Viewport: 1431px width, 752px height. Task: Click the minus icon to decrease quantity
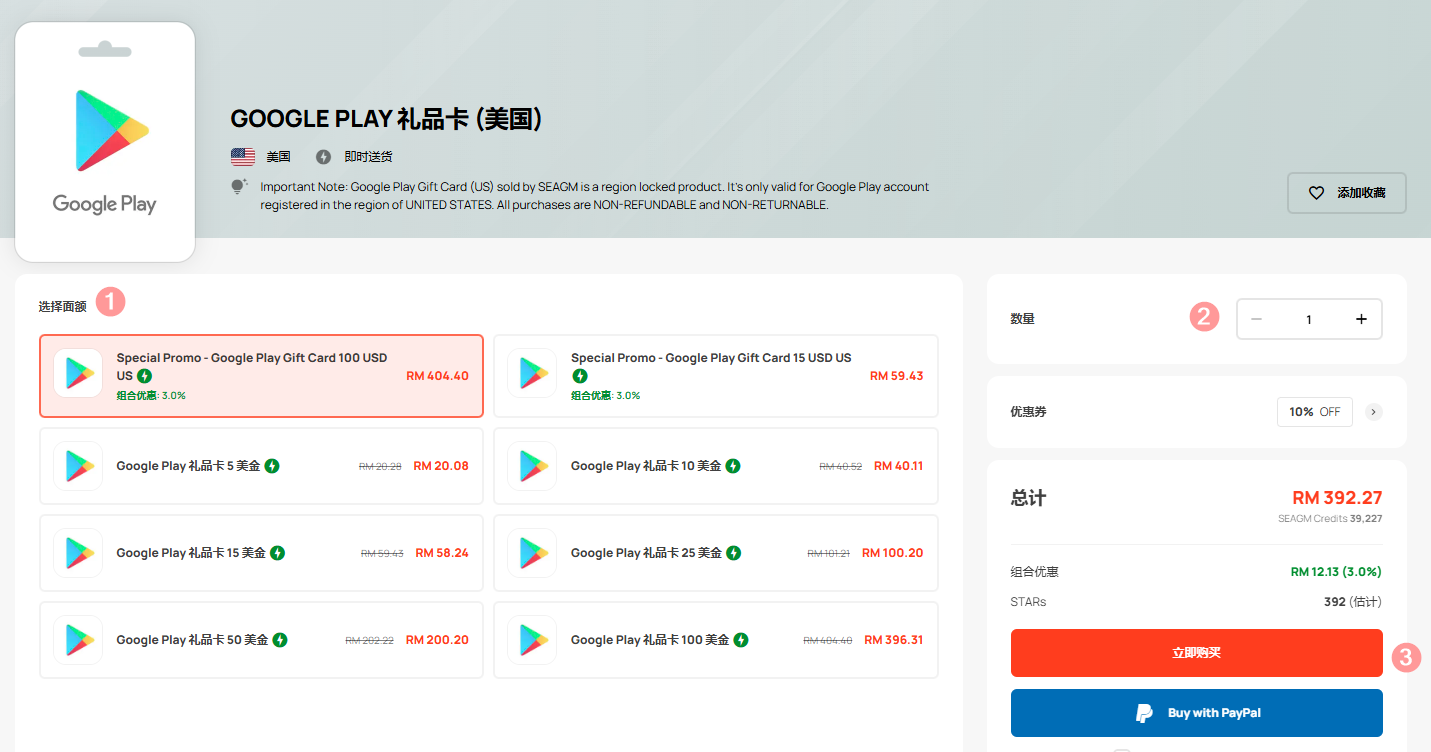1257,319
